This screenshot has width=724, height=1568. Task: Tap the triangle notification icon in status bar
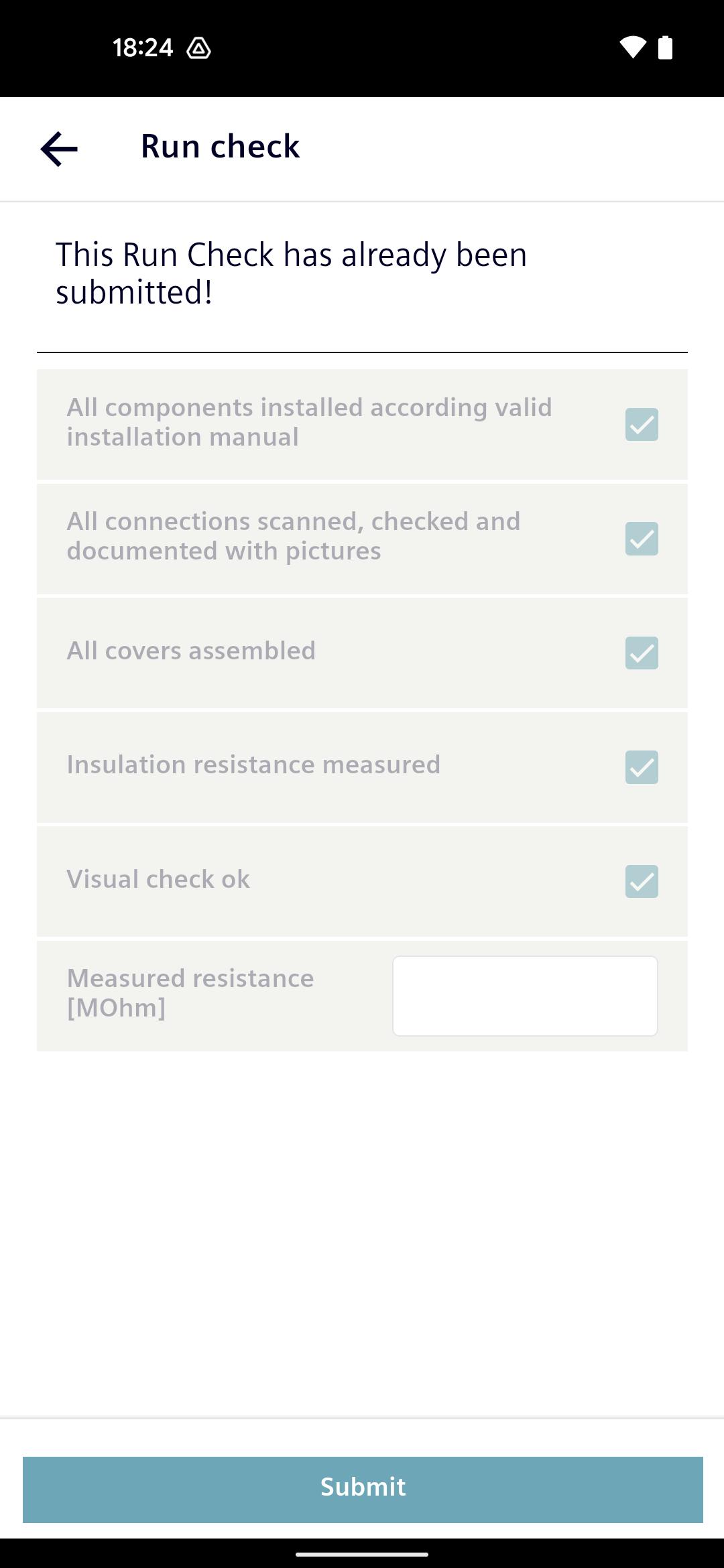(198, 48)
